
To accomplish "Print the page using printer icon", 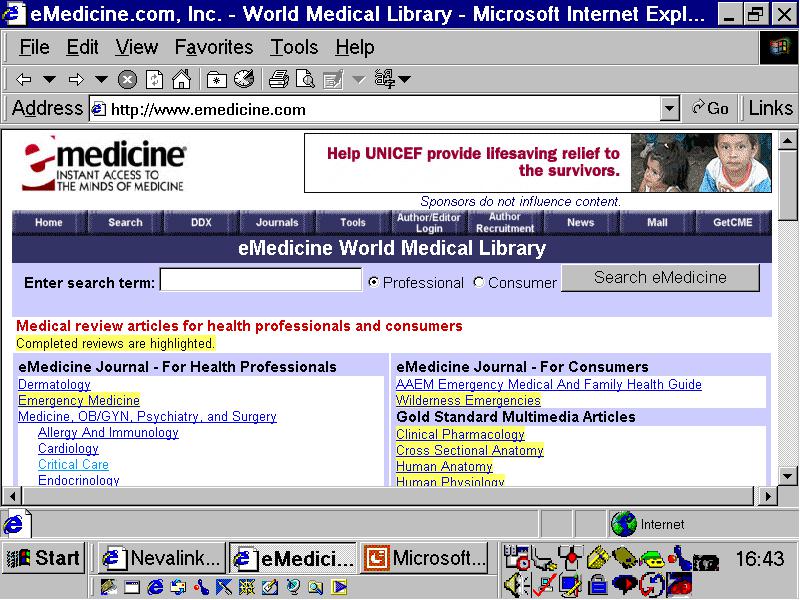I will 279,79.
